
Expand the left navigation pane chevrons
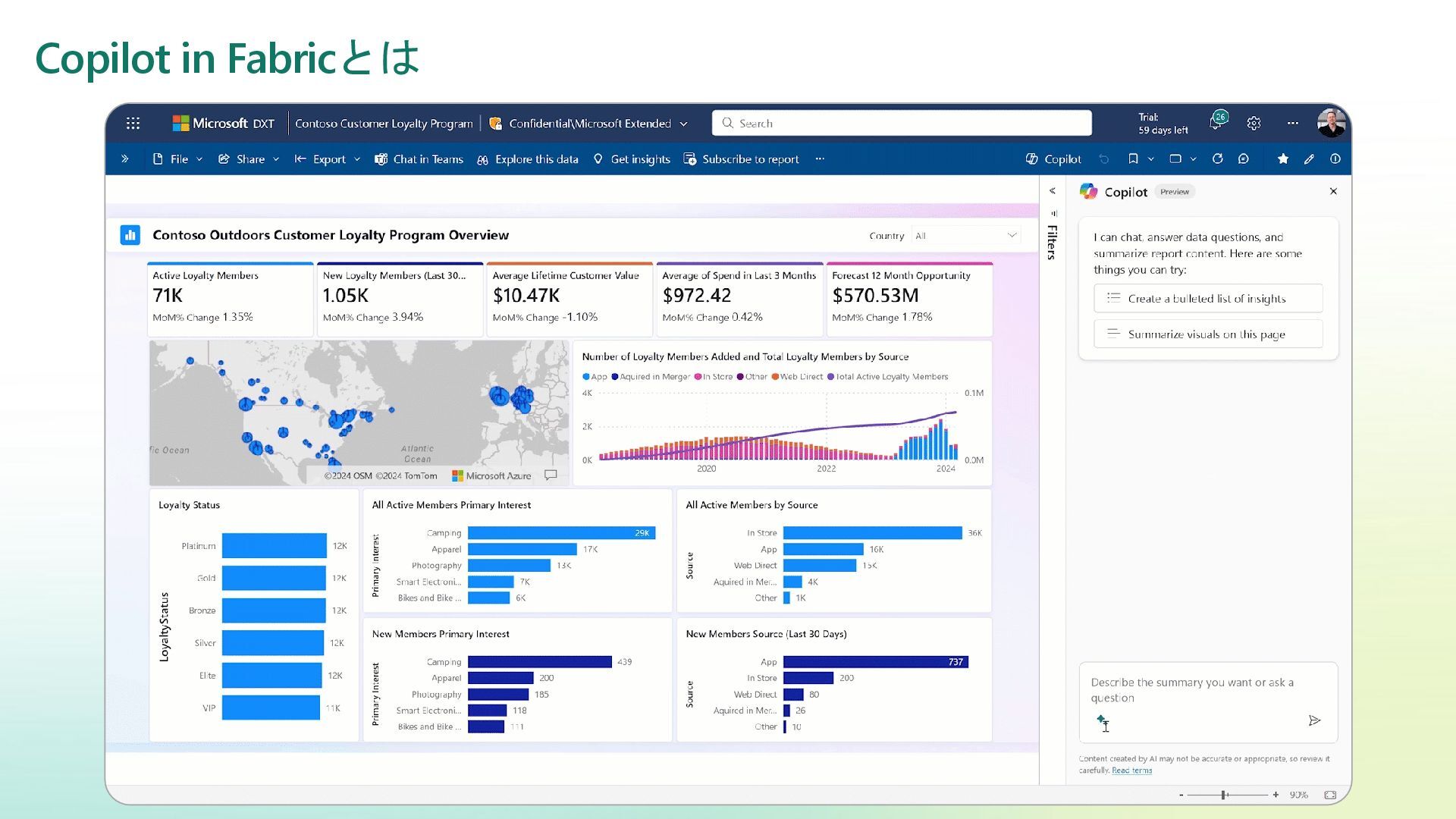click(x=124, y=158)
